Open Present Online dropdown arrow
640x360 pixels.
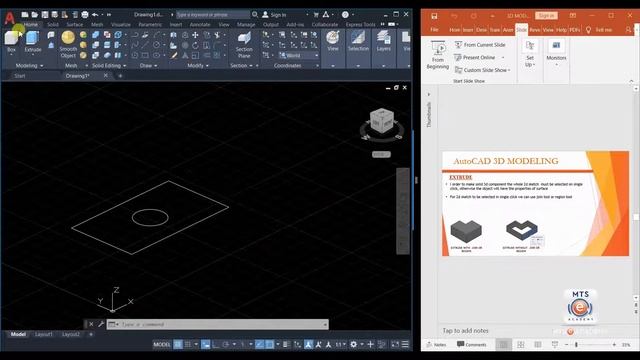pos(503,58)
